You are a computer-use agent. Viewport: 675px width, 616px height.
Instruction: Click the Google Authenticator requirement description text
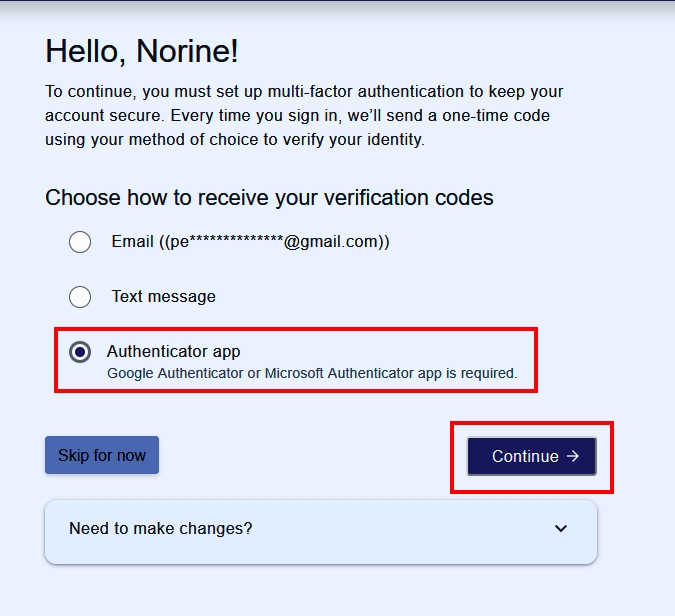[x=312, y=373]
